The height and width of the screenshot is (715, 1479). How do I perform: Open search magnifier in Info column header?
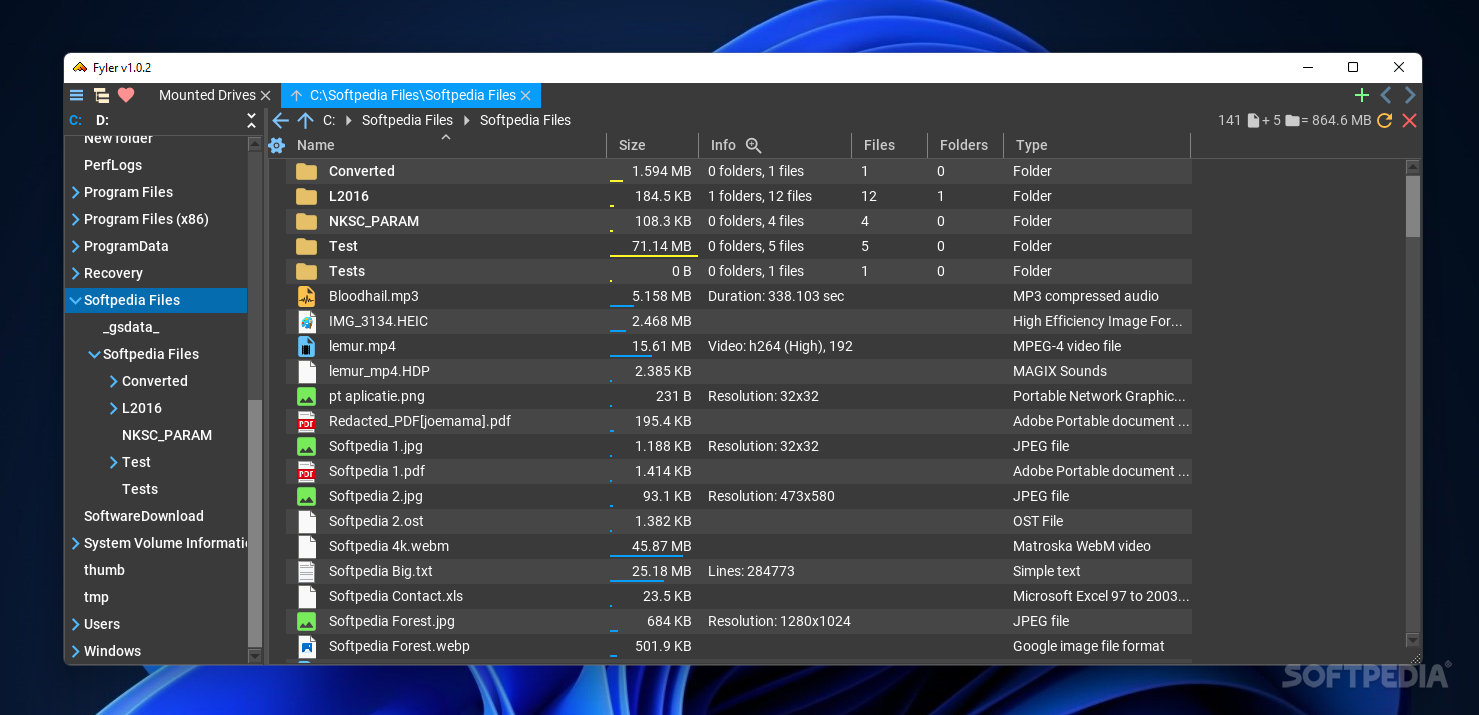click(x=754, y=145)
